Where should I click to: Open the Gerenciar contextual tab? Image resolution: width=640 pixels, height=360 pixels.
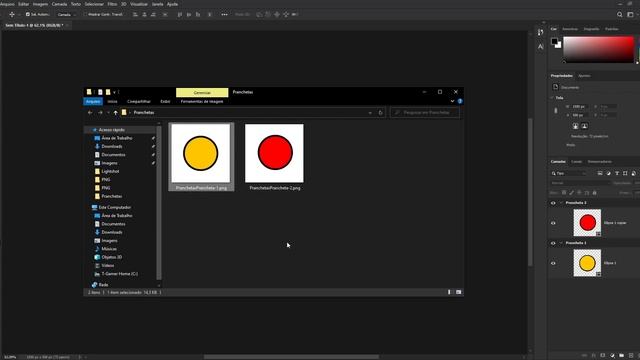202,93
